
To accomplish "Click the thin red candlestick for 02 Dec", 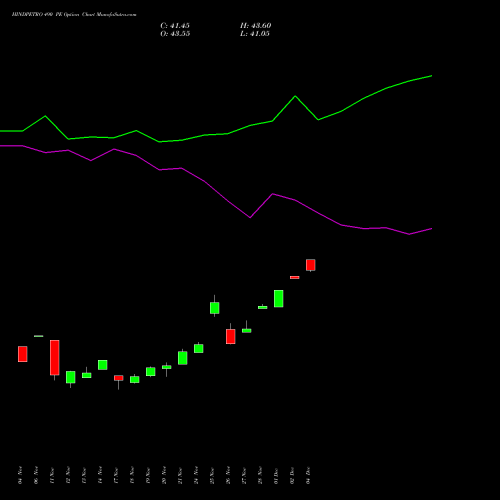I will coord(295,277).
